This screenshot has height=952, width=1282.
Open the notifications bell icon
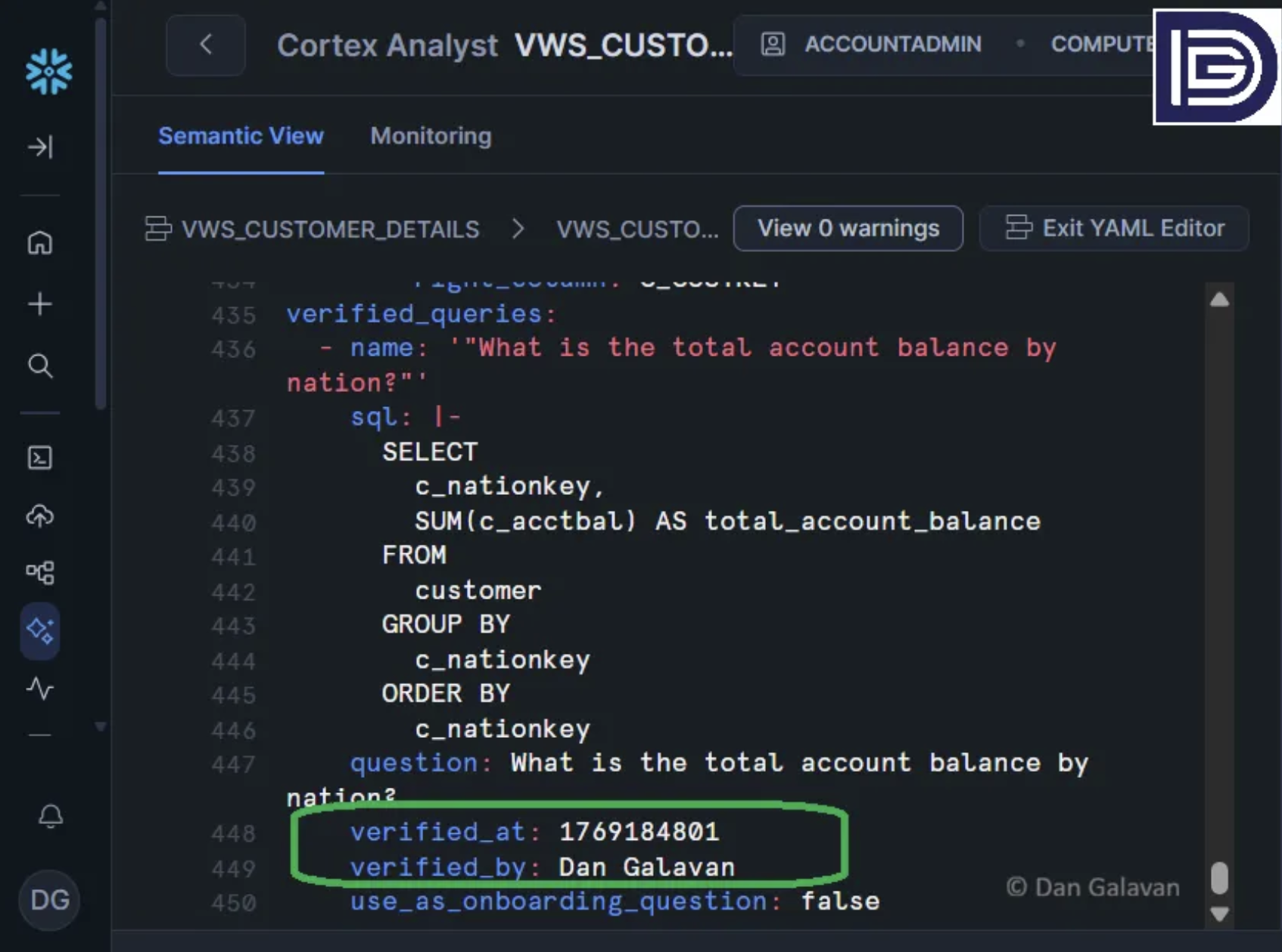coord(50,816)
